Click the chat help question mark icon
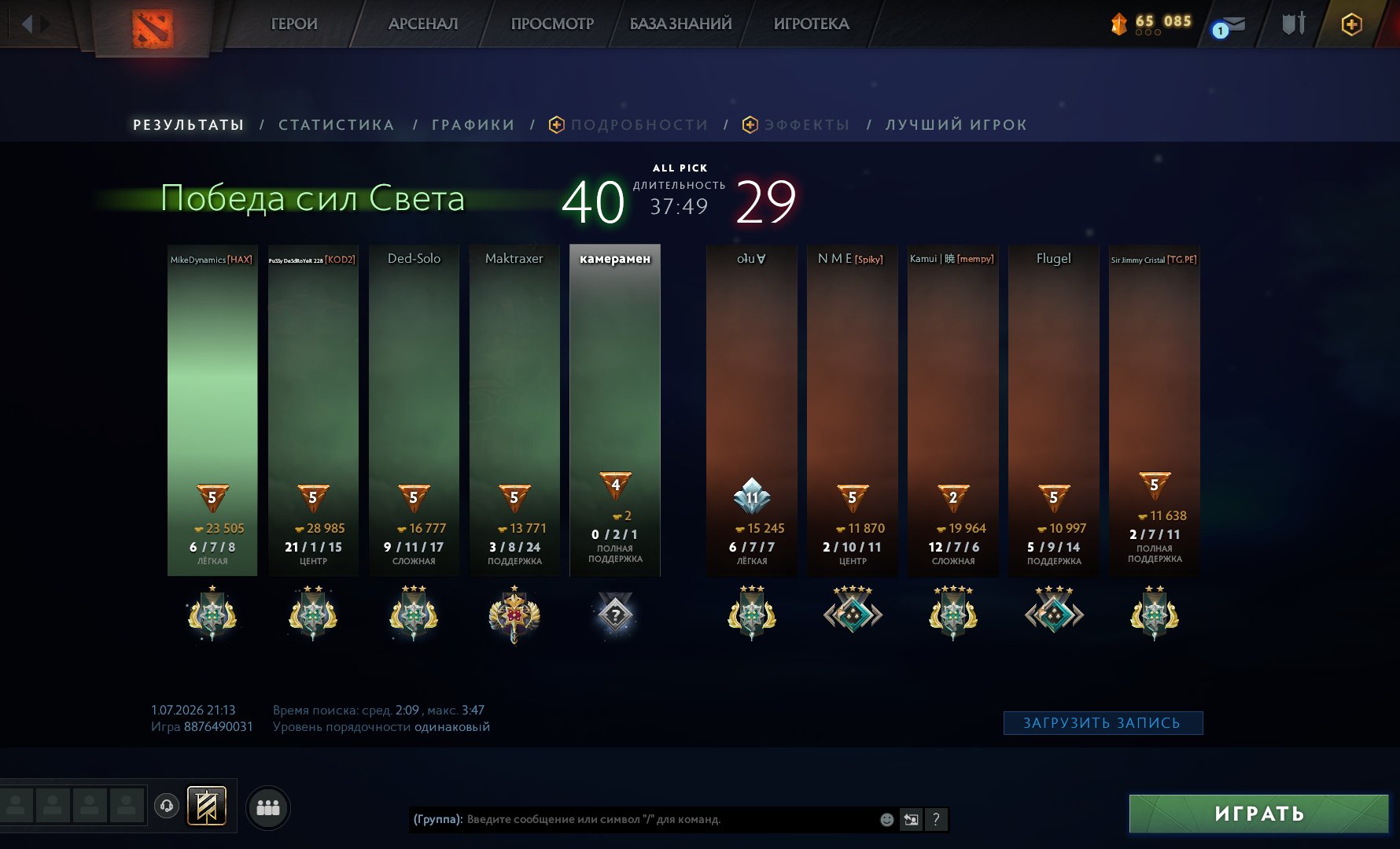 pos(936,819)
